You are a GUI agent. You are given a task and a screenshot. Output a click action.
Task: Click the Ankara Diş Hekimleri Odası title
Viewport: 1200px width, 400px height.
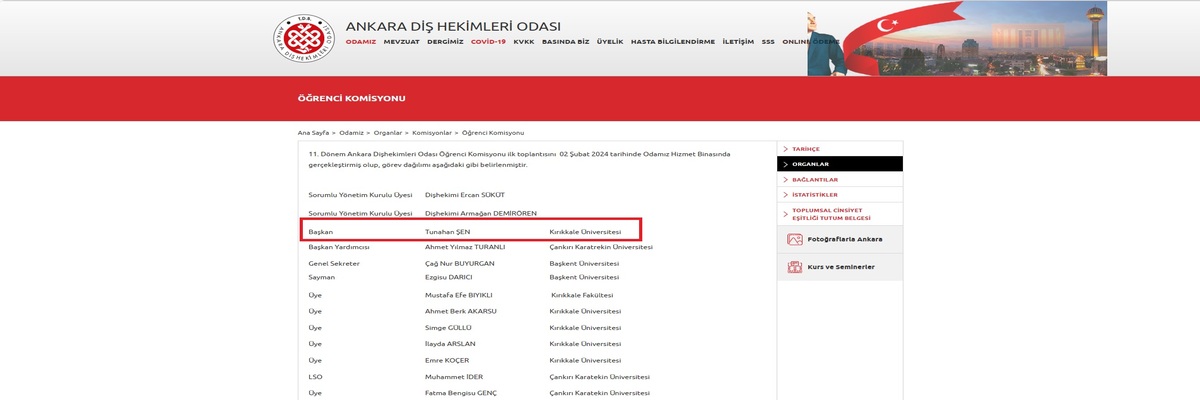point(453,26)
